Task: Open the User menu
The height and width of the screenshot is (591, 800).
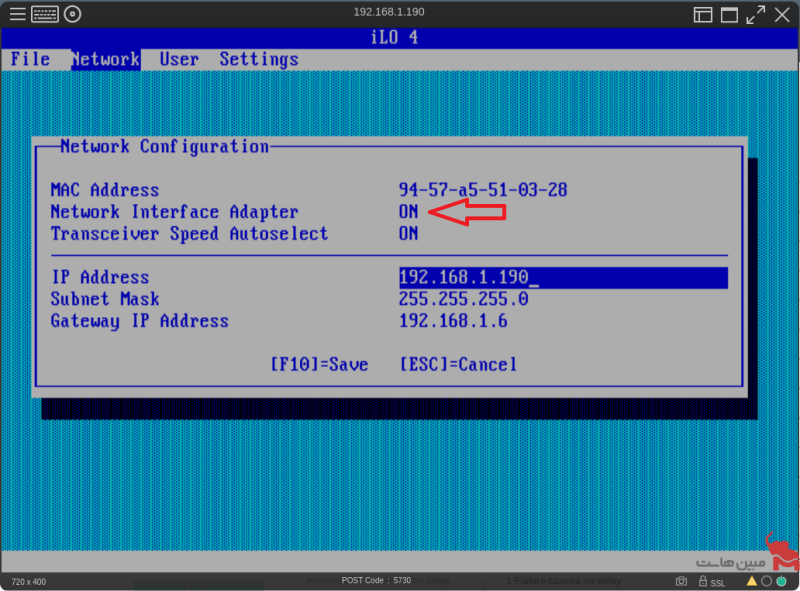Action: pos(179,59)
